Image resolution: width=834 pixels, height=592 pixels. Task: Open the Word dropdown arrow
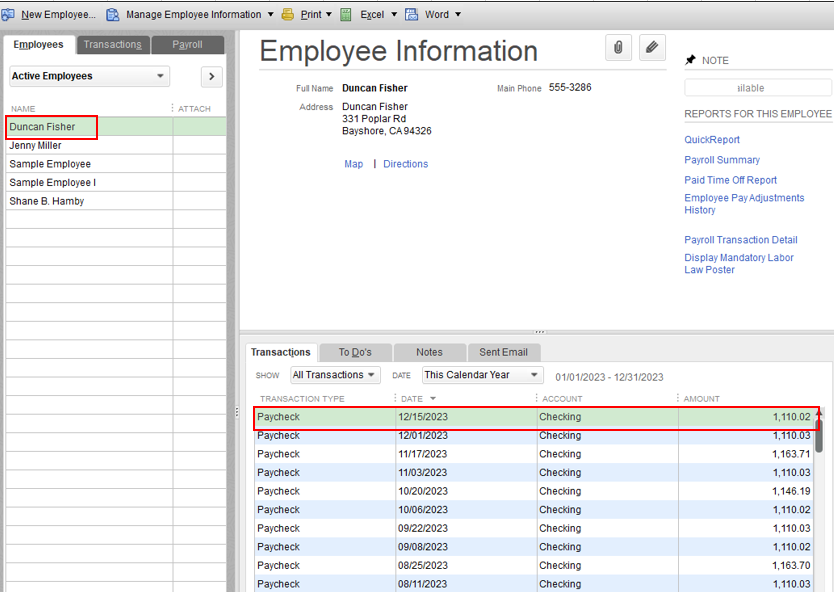coord(458,14)
